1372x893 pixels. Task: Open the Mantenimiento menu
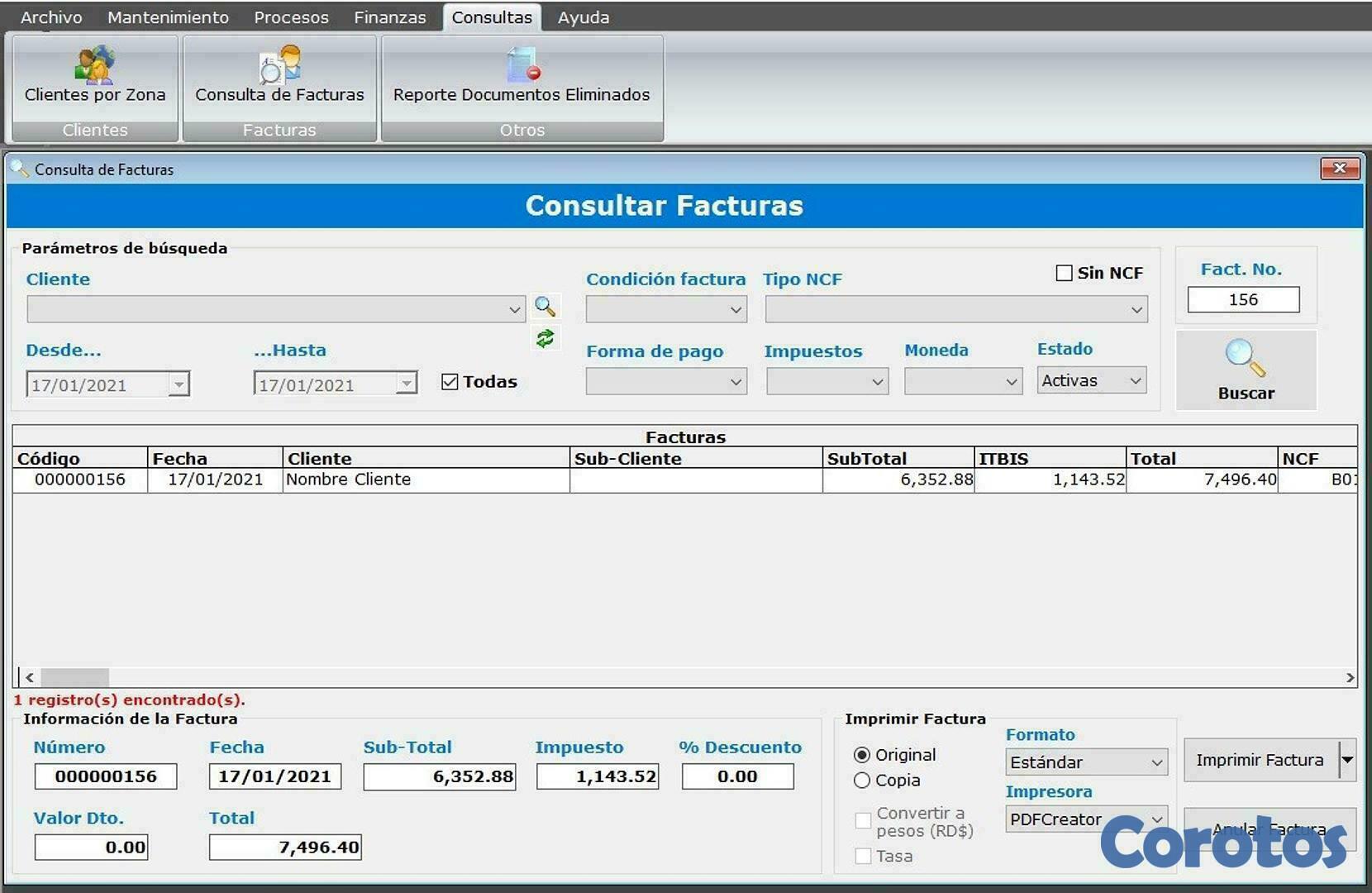click(168, 17)
